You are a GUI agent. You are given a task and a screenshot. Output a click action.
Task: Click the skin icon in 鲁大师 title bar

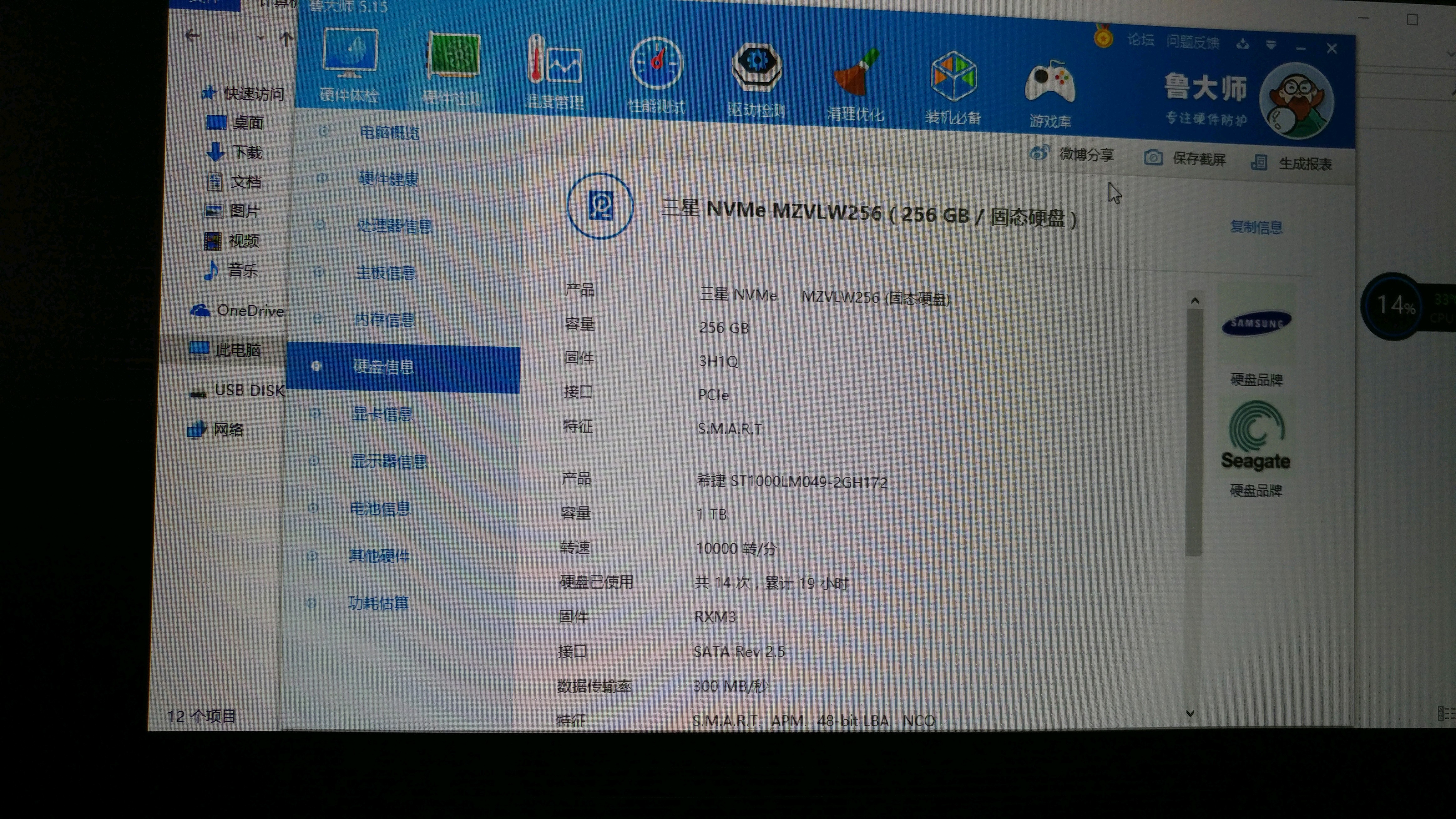(x=1242, y=43)
